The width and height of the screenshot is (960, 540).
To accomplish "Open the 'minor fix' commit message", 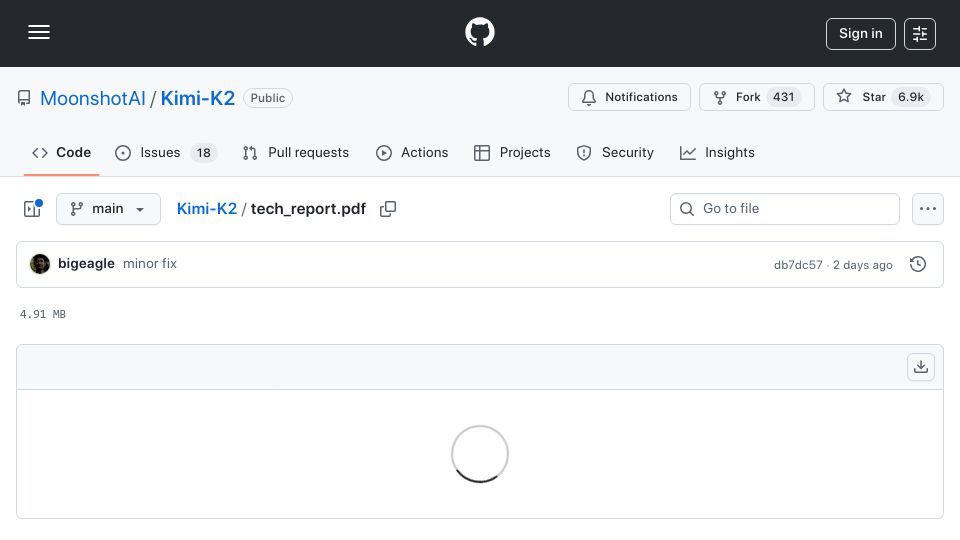I will click(x=150, y=263).
